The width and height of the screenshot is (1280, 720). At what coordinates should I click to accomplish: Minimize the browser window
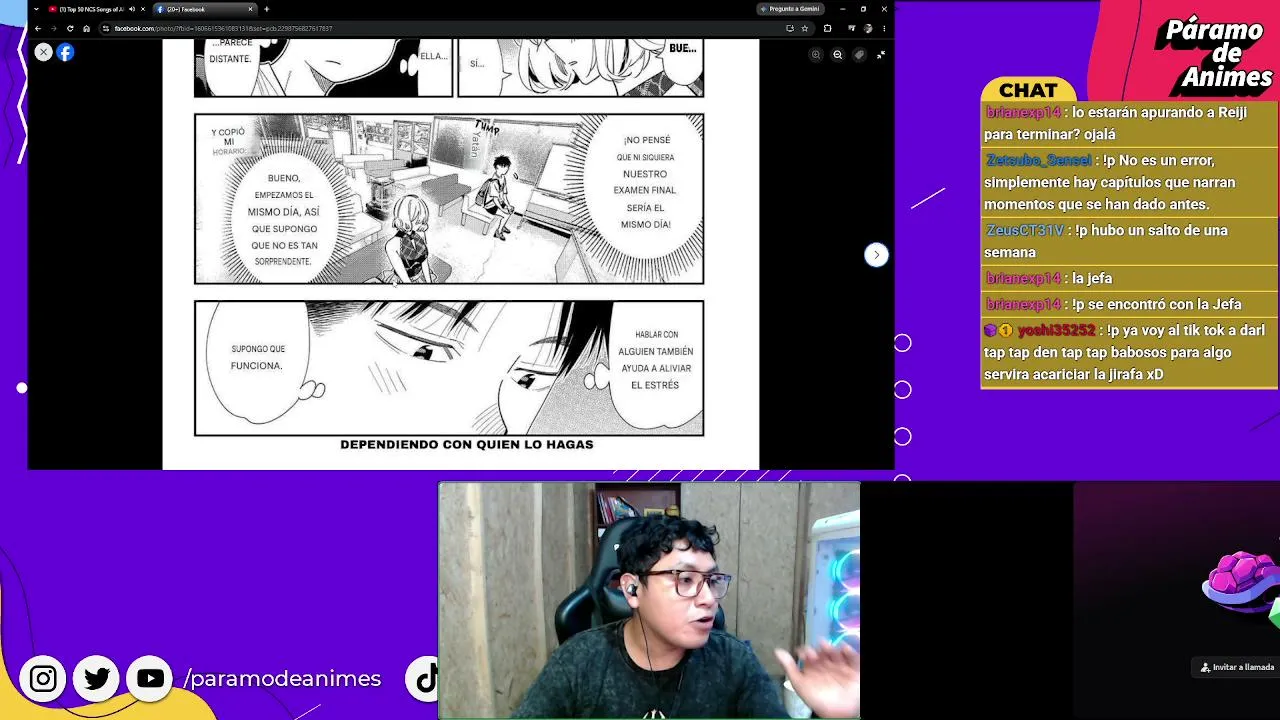coord(842,9)
